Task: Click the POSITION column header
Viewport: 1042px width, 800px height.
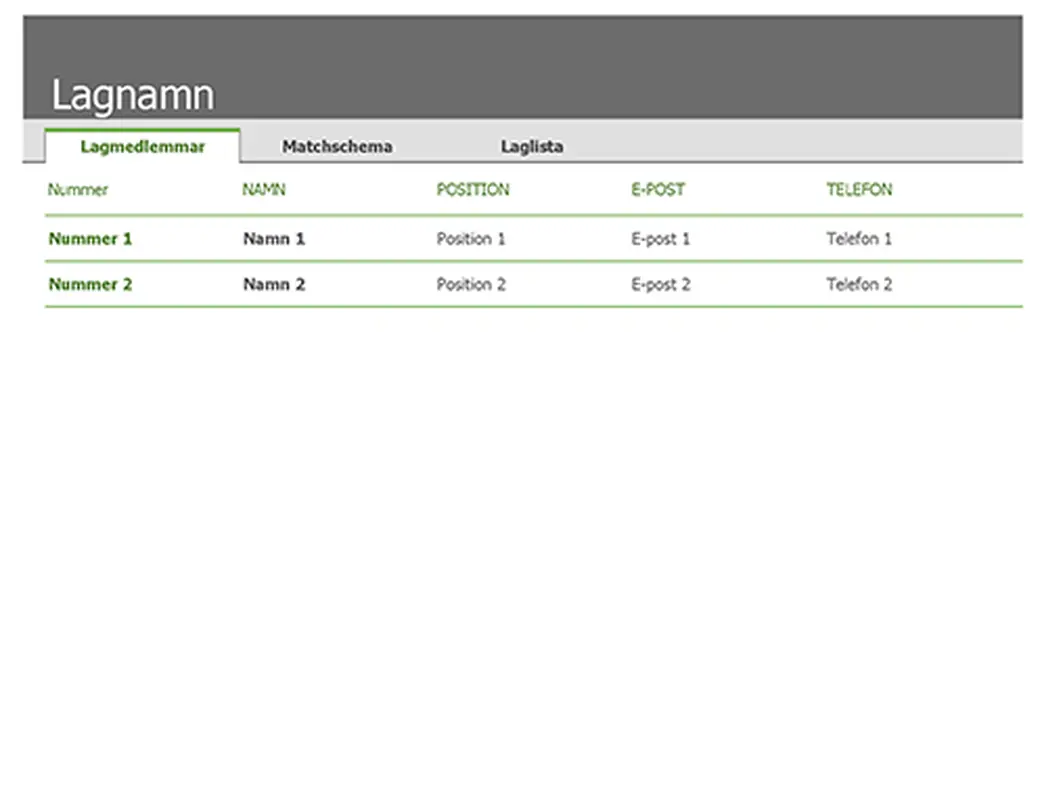Action: [472, 190]
